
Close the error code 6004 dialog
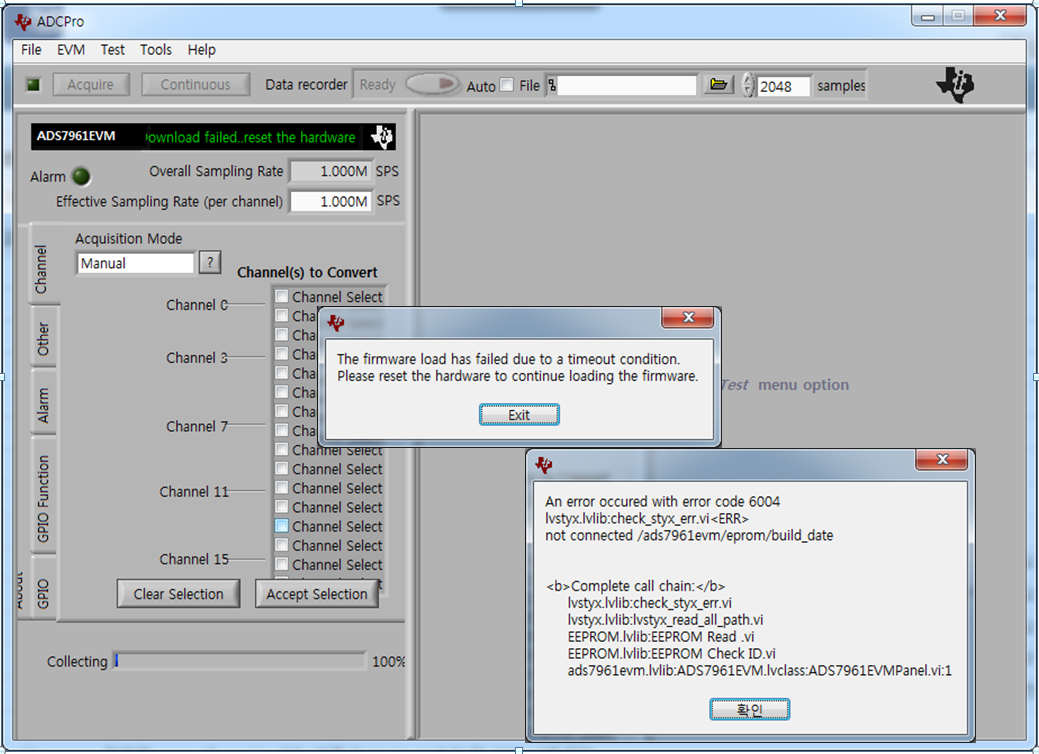pyautogui.click(x=942, y=459)
